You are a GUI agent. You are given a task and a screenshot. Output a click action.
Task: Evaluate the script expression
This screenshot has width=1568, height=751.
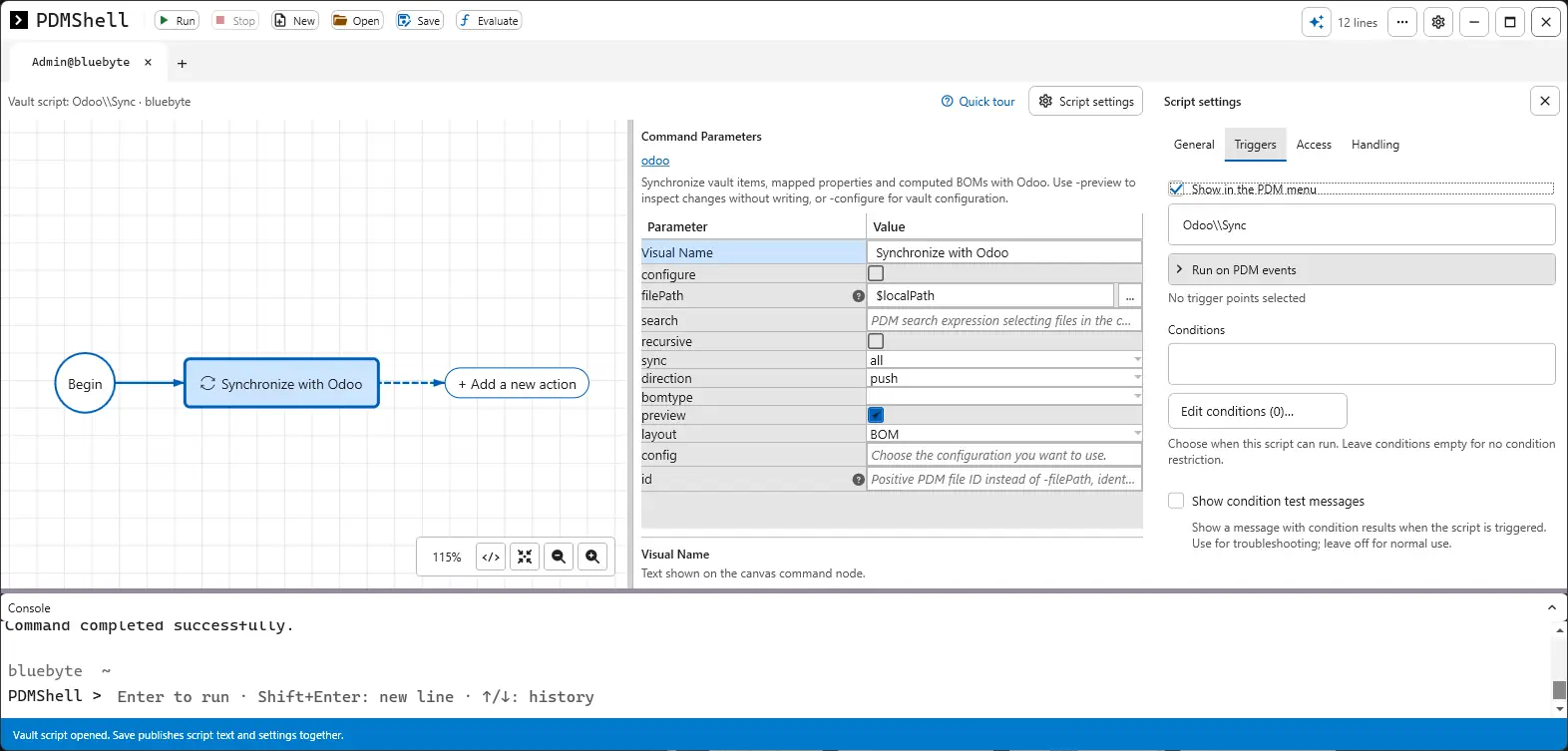pos(489,21)
